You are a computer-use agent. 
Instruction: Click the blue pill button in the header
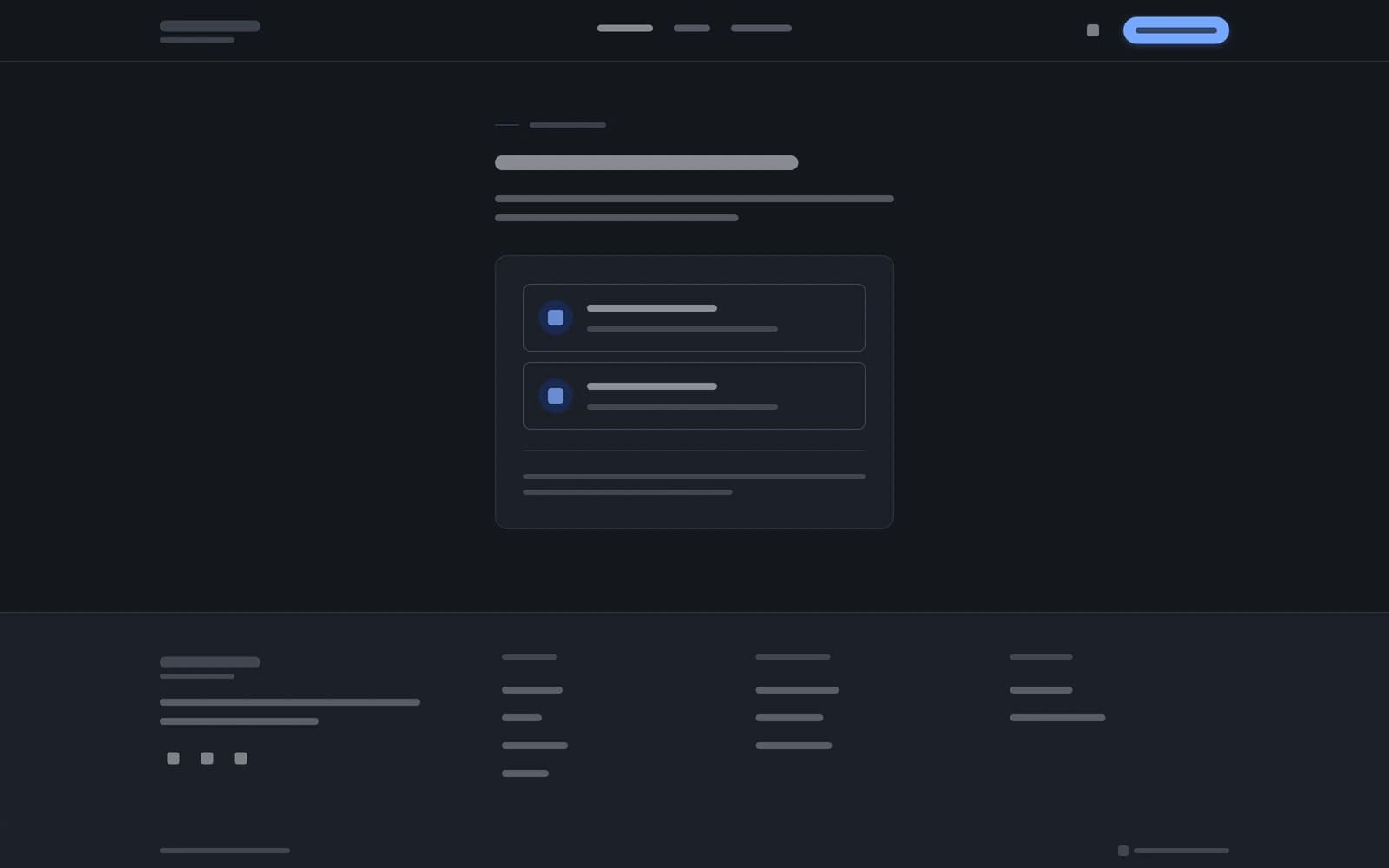pos(1175,30)
